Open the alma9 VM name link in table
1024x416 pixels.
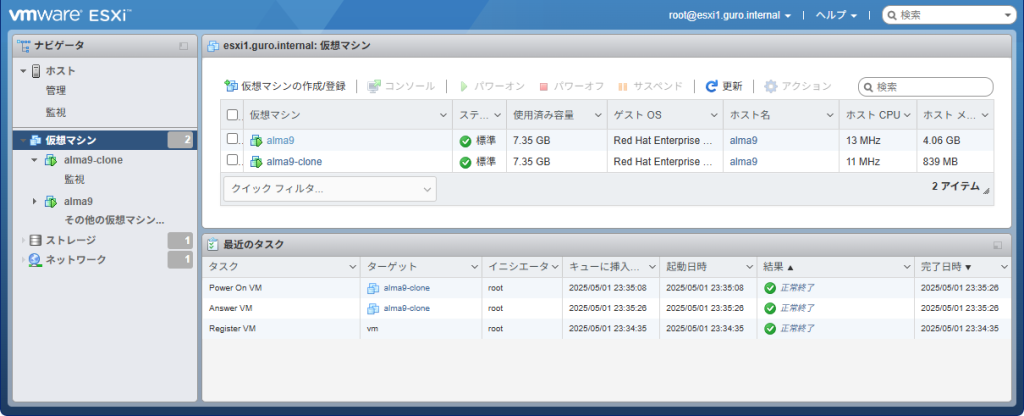pyautogui.click(x=280, y=140)
